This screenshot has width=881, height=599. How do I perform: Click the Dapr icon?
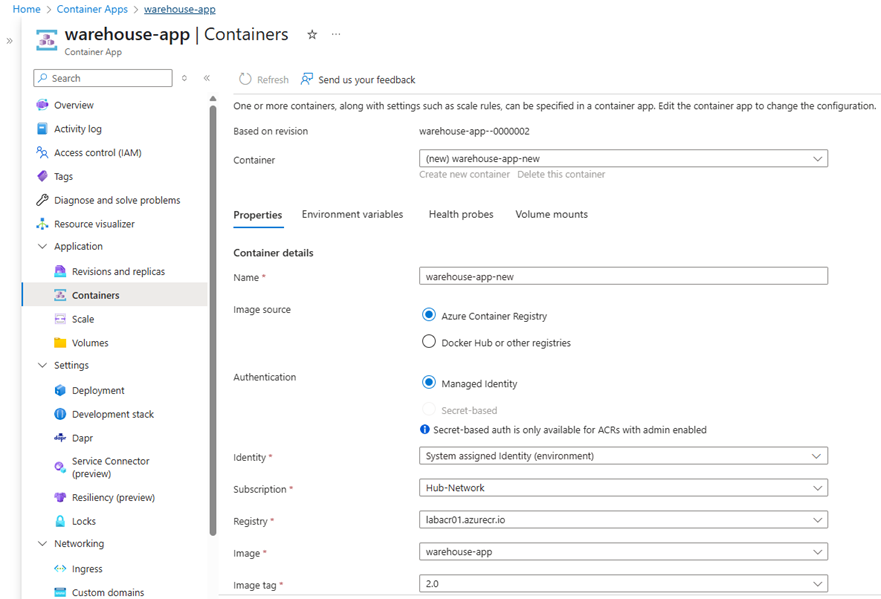[x=60, y=438]
